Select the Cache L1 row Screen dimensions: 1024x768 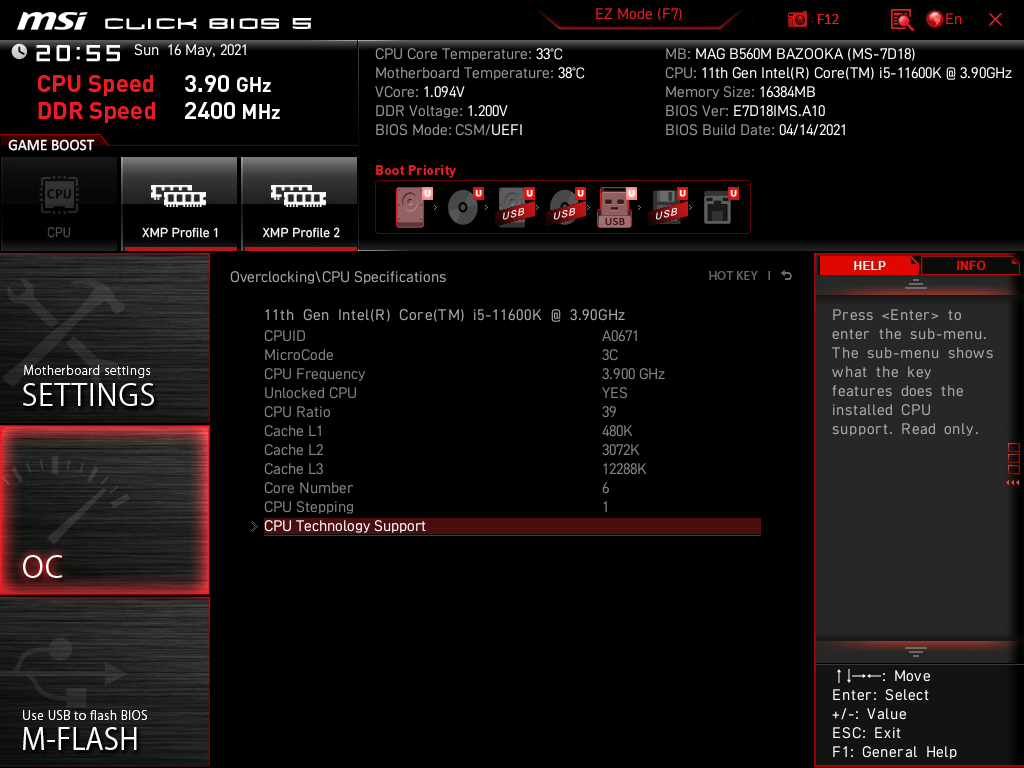point(512,431)
